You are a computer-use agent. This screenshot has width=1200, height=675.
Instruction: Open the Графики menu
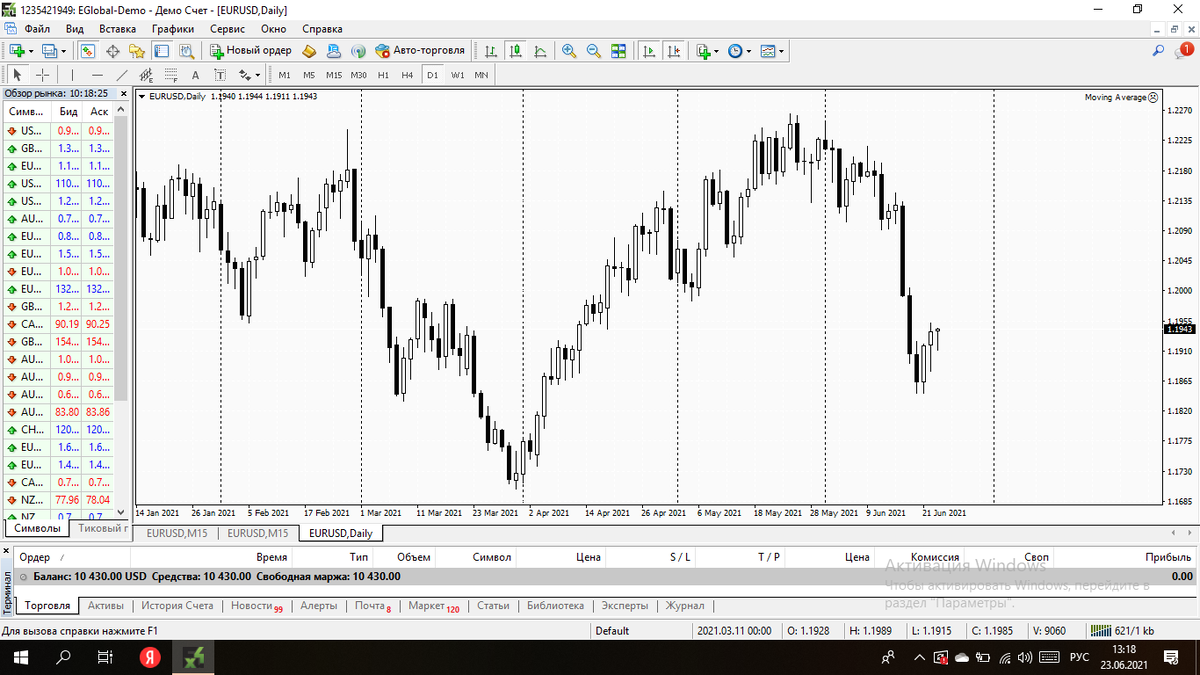(x=173, y=29)
